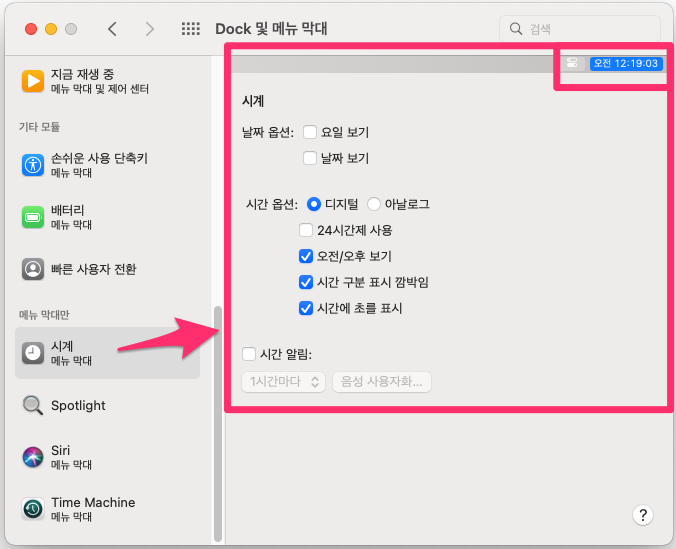Screen dimensions: 676x549
Task: Enable 날짜 보기 checkbox
Action: [x=310, y=158]
